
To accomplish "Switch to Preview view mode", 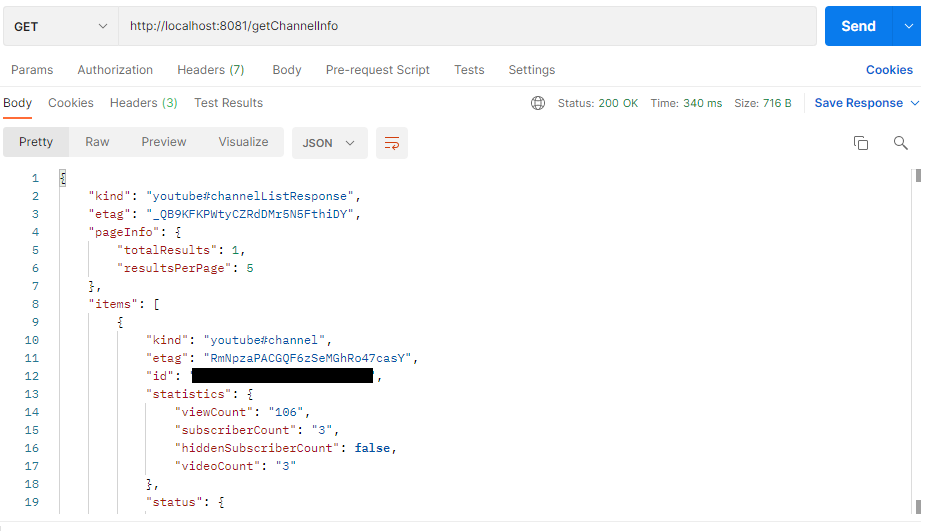I will click(x=164, y=142).
